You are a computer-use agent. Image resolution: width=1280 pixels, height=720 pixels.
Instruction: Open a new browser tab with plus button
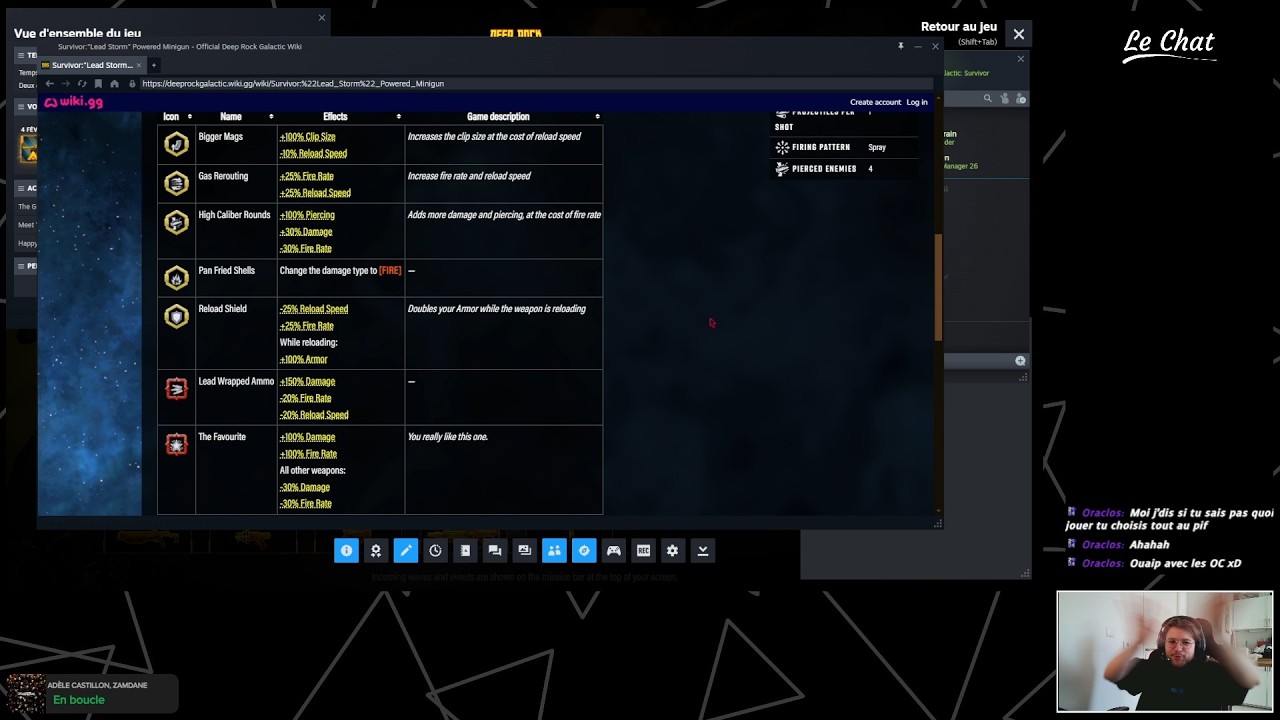pyautogui.click(x=154, y=65)
